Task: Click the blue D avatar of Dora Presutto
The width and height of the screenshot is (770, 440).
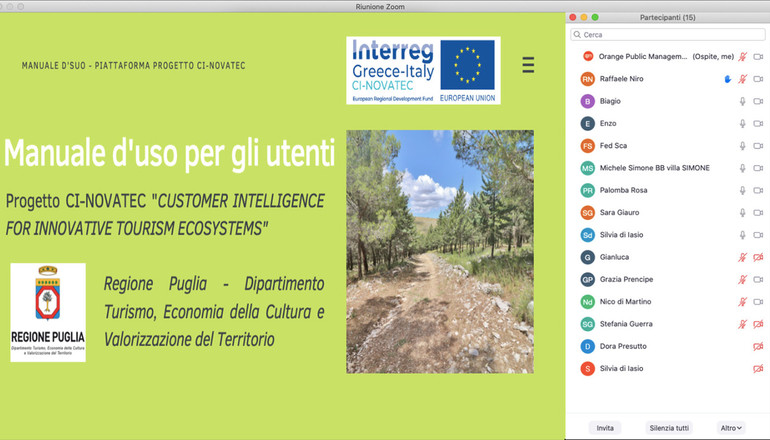Action: coord(588,346)
